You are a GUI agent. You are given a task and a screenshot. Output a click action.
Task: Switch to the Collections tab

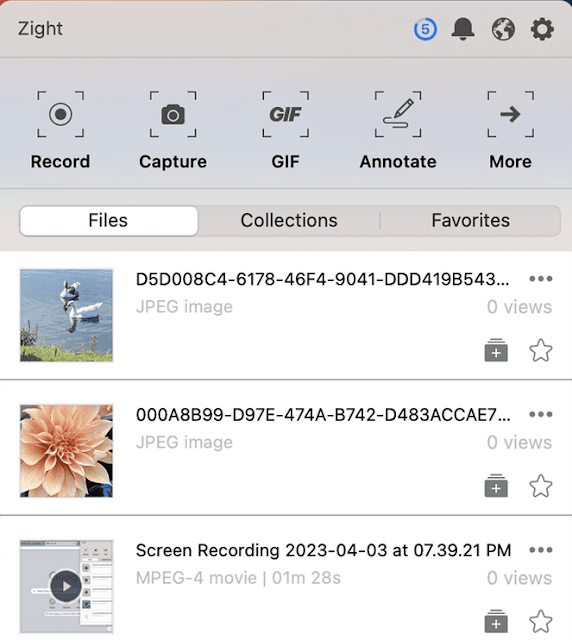point(289,221)
